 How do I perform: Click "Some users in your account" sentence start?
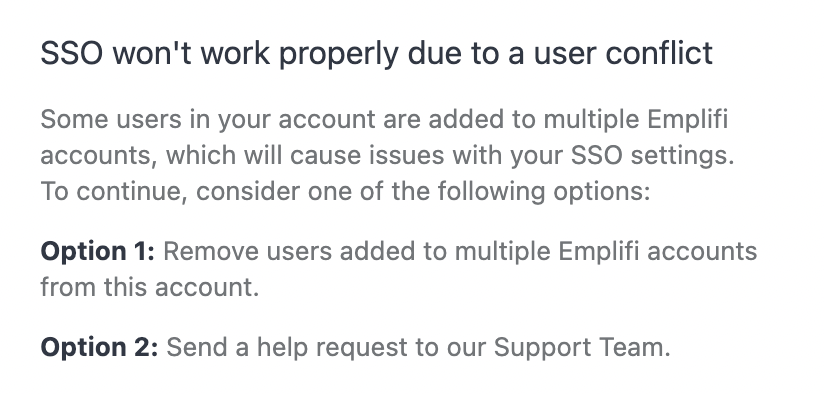(208, 120)
